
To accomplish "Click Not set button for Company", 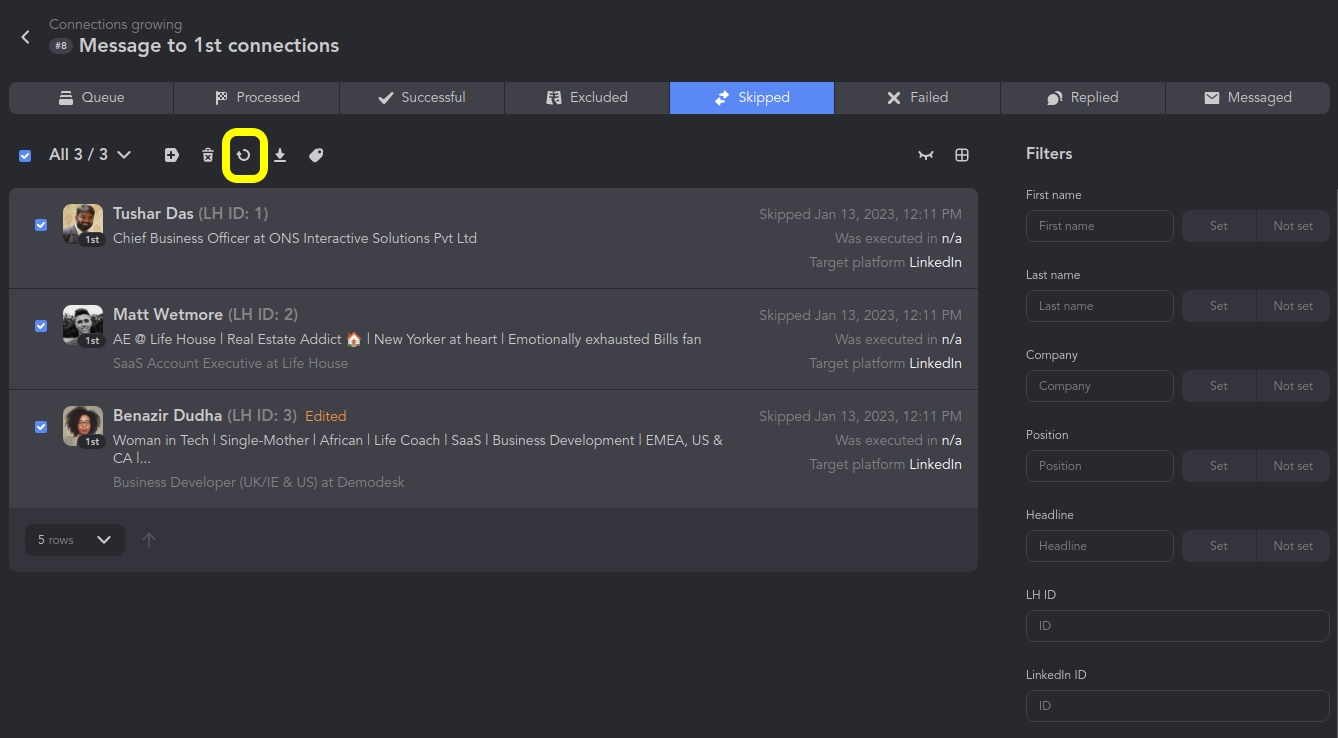I will [x=1292, y=386].
